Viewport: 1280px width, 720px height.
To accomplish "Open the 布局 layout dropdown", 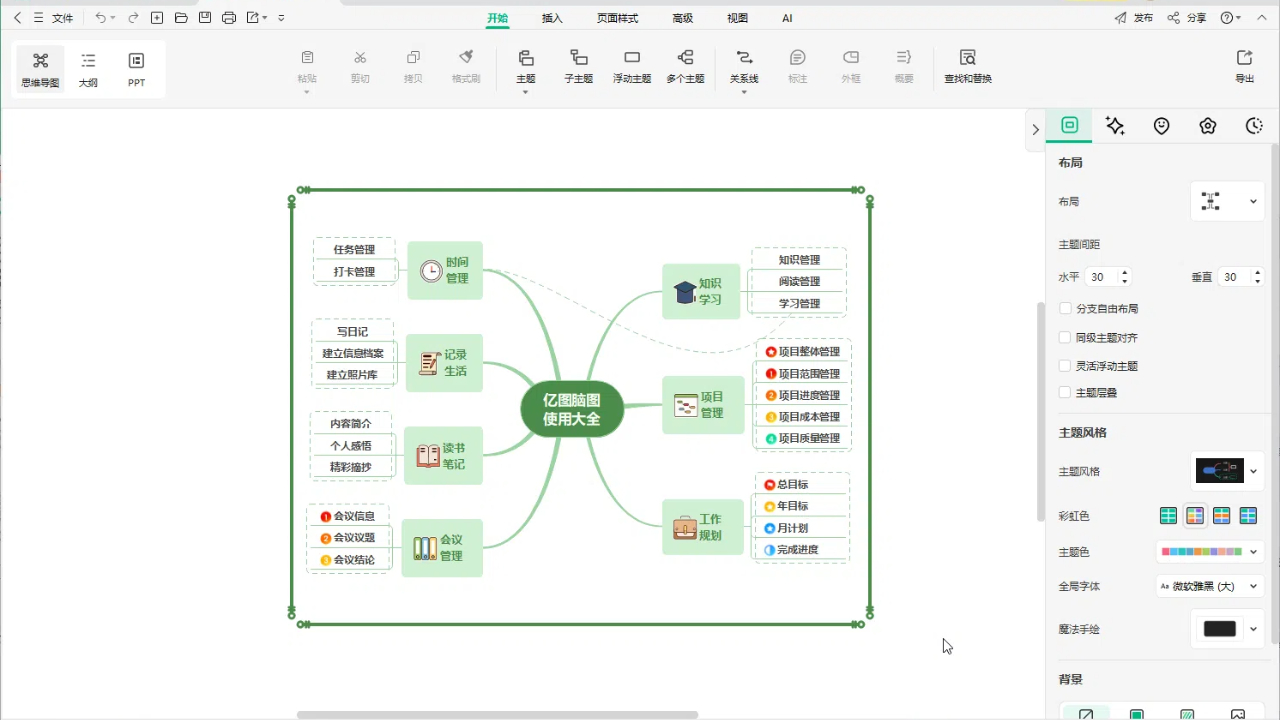I will [x=1227, y=201].
